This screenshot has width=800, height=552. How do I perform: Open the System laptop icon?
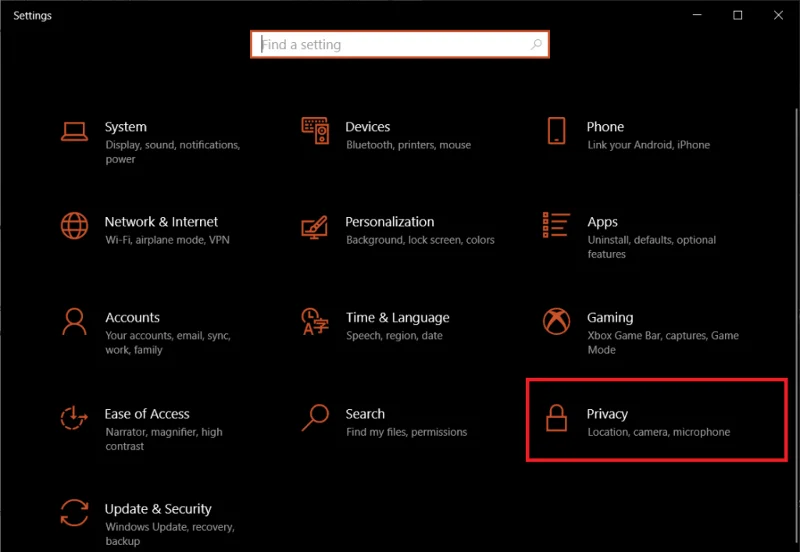[74, 132]
